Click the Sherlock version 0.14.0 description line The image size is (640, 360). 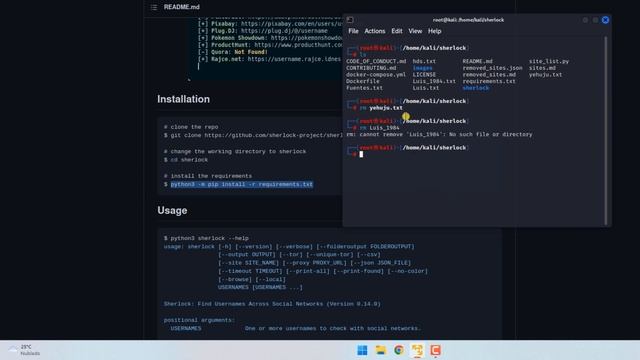pyautogui.click(x=272, y=304)
